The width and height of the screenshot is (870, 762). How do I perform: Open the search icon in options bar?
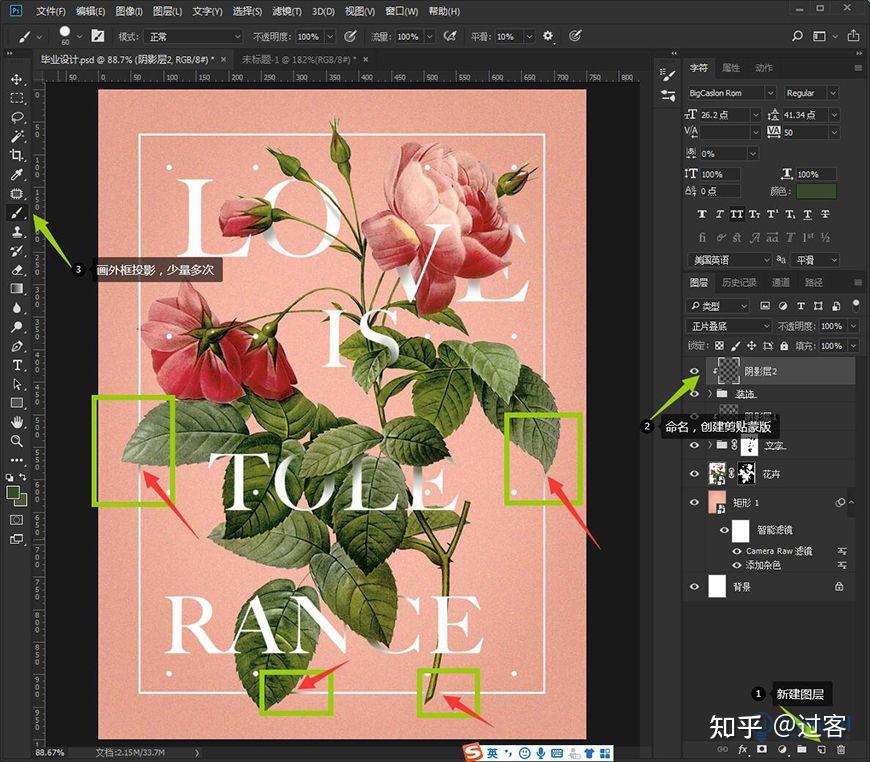797,36
